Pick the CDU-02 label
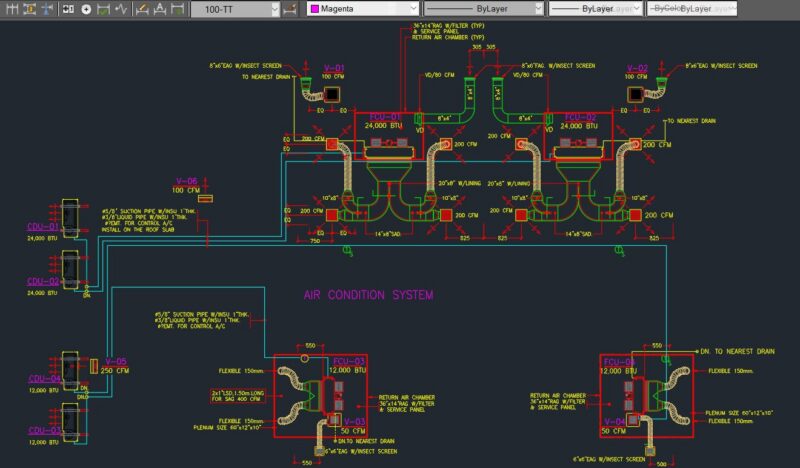The width and height of the screenshot is (800, 468). coord(43,282)
